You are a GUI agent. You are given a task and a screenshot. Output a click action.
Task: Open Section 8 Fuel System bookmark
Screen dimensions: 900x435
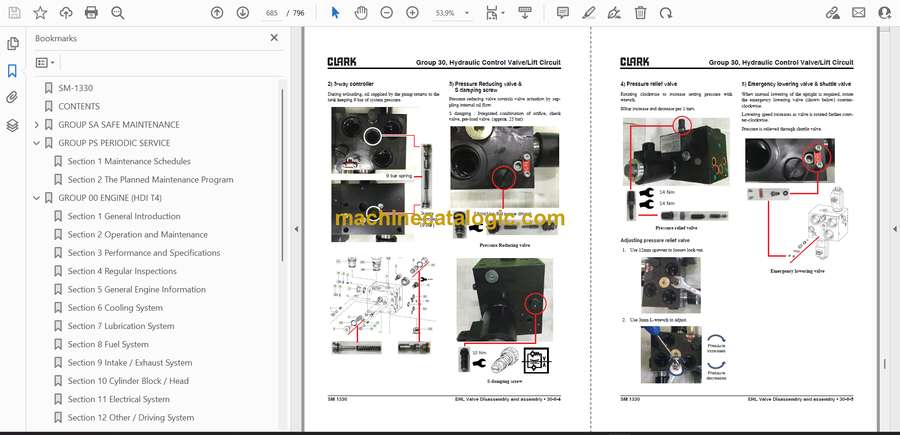pos(108,344)
